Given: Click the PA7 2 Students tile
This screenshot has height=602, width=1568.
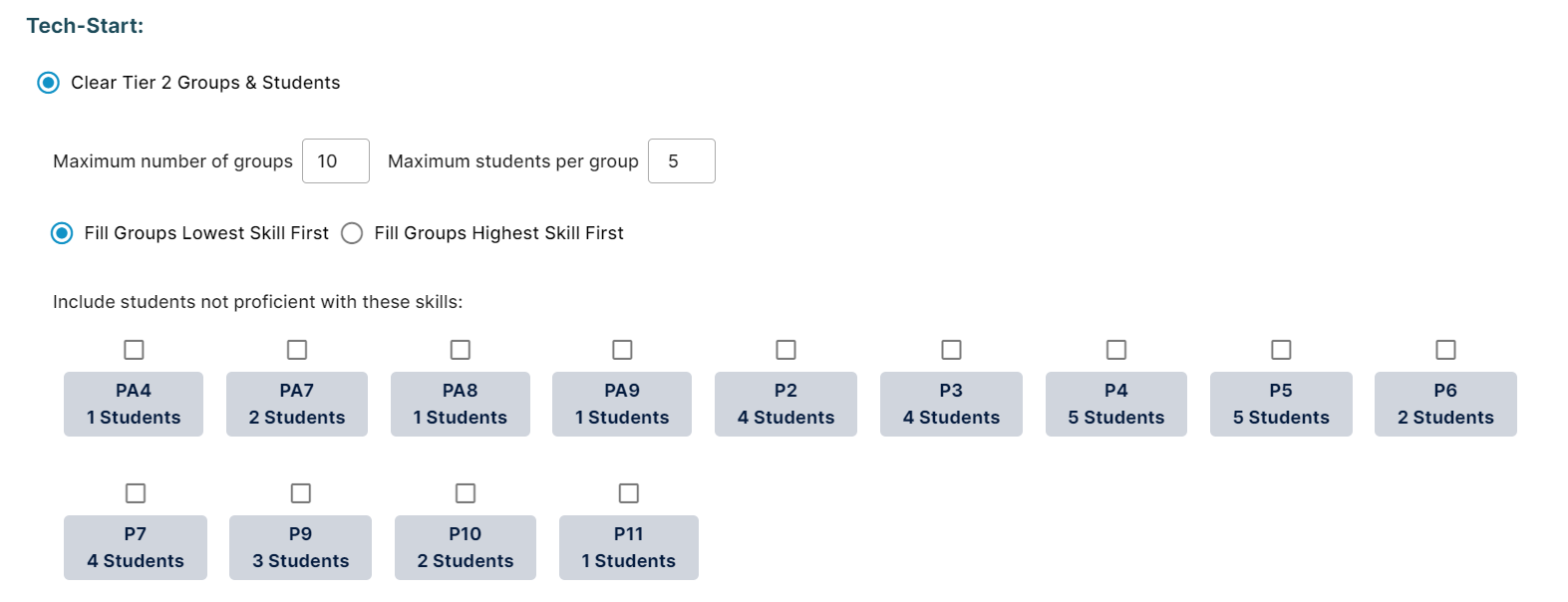Looking at the screenshot, I should point(297,405).
